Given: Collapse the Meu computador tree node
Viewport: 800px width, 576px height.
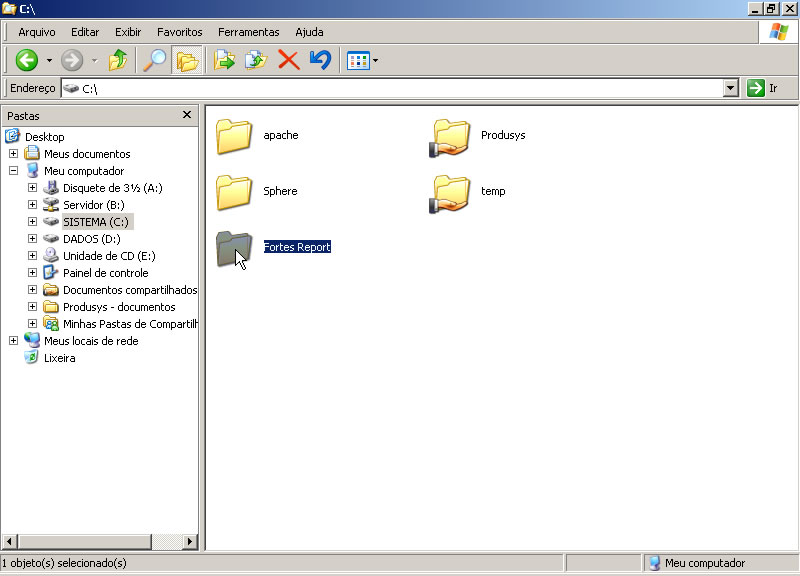Looking at the screenshot, I should [14, 170].
